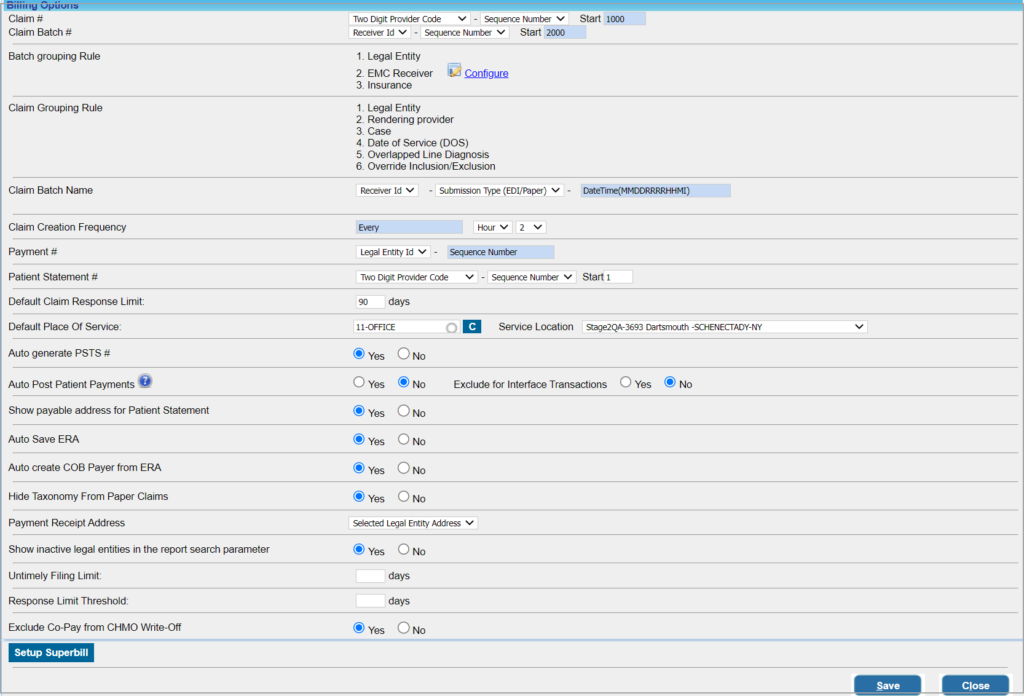Click the Override Inclusion/Exclusion rule text
Screen dimensions: 1024x696
click(431, 166)
